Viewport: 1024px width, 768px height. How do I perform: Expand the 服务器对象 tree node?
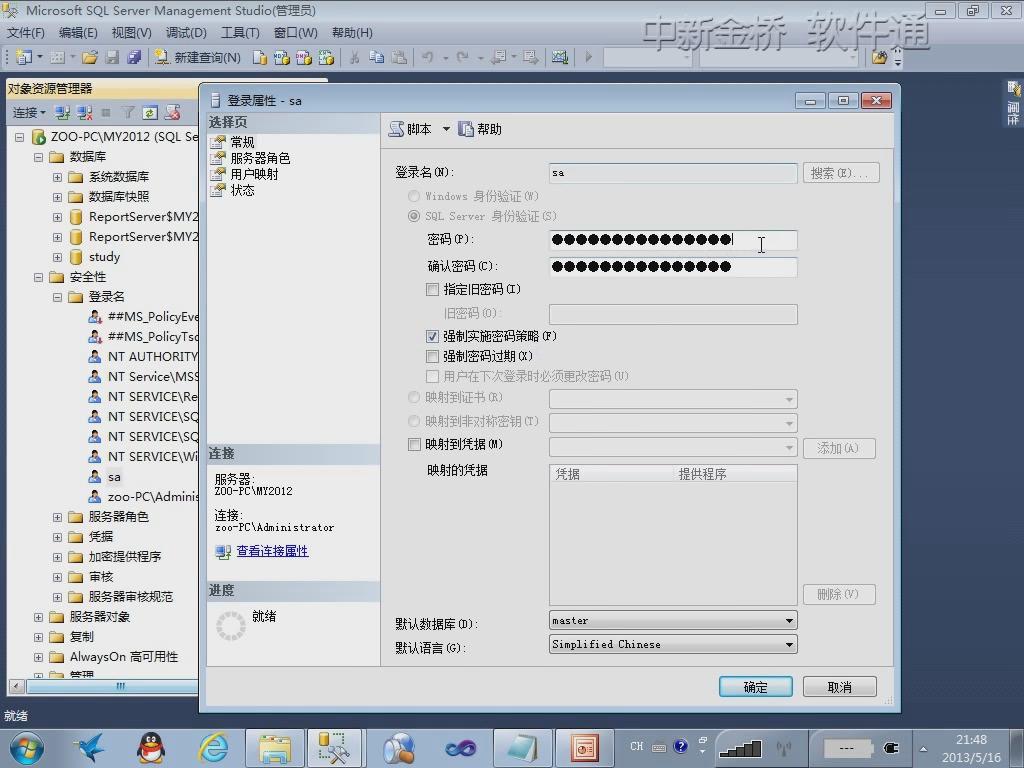(39, 617)
